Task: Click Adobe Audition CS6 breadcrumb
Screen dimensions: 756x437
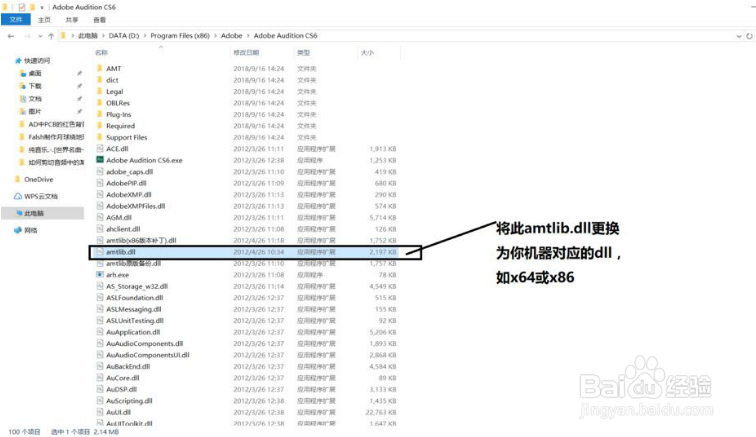Action: [285, 36]
